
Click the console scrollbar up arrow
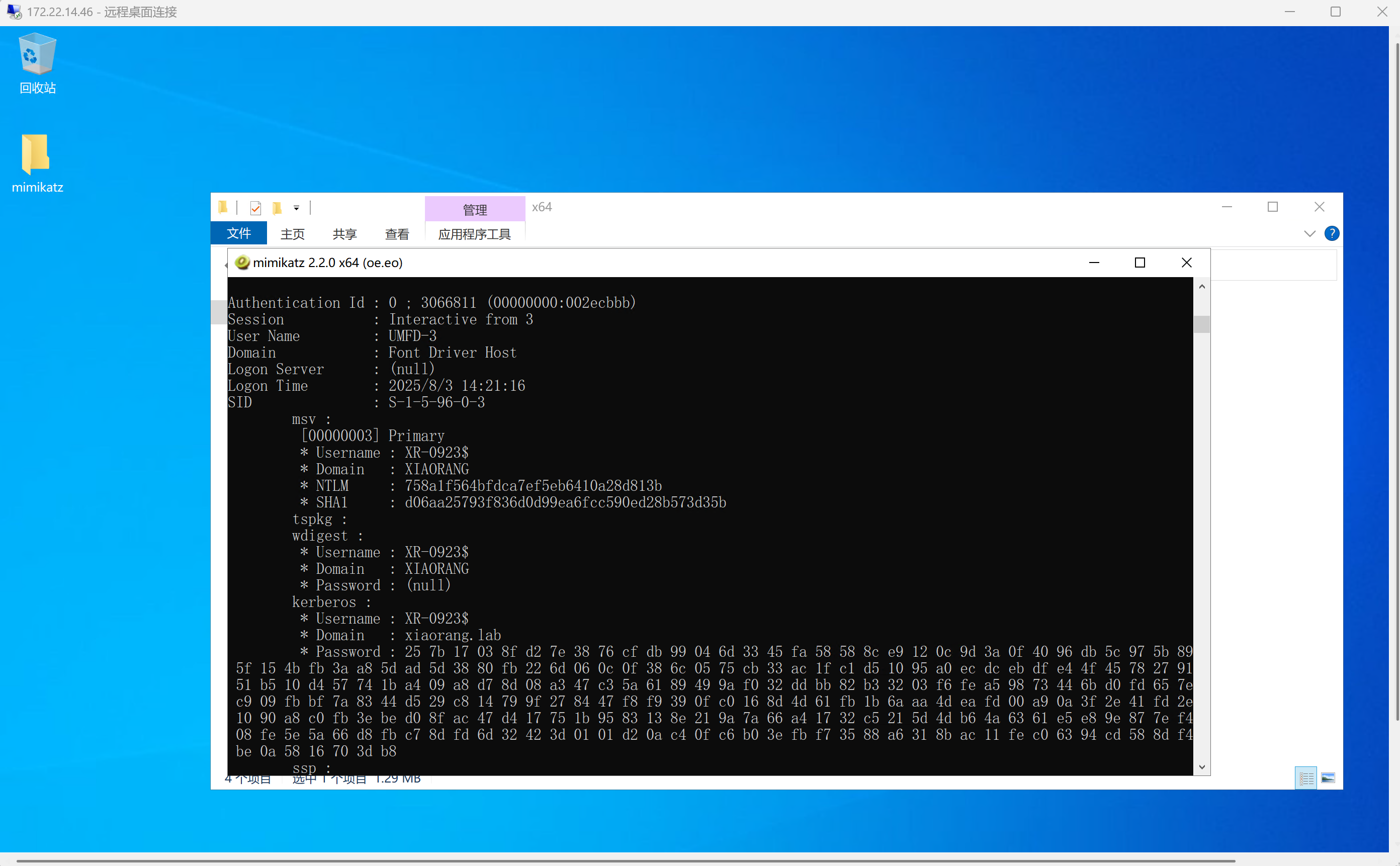(x=1202, y=286)
